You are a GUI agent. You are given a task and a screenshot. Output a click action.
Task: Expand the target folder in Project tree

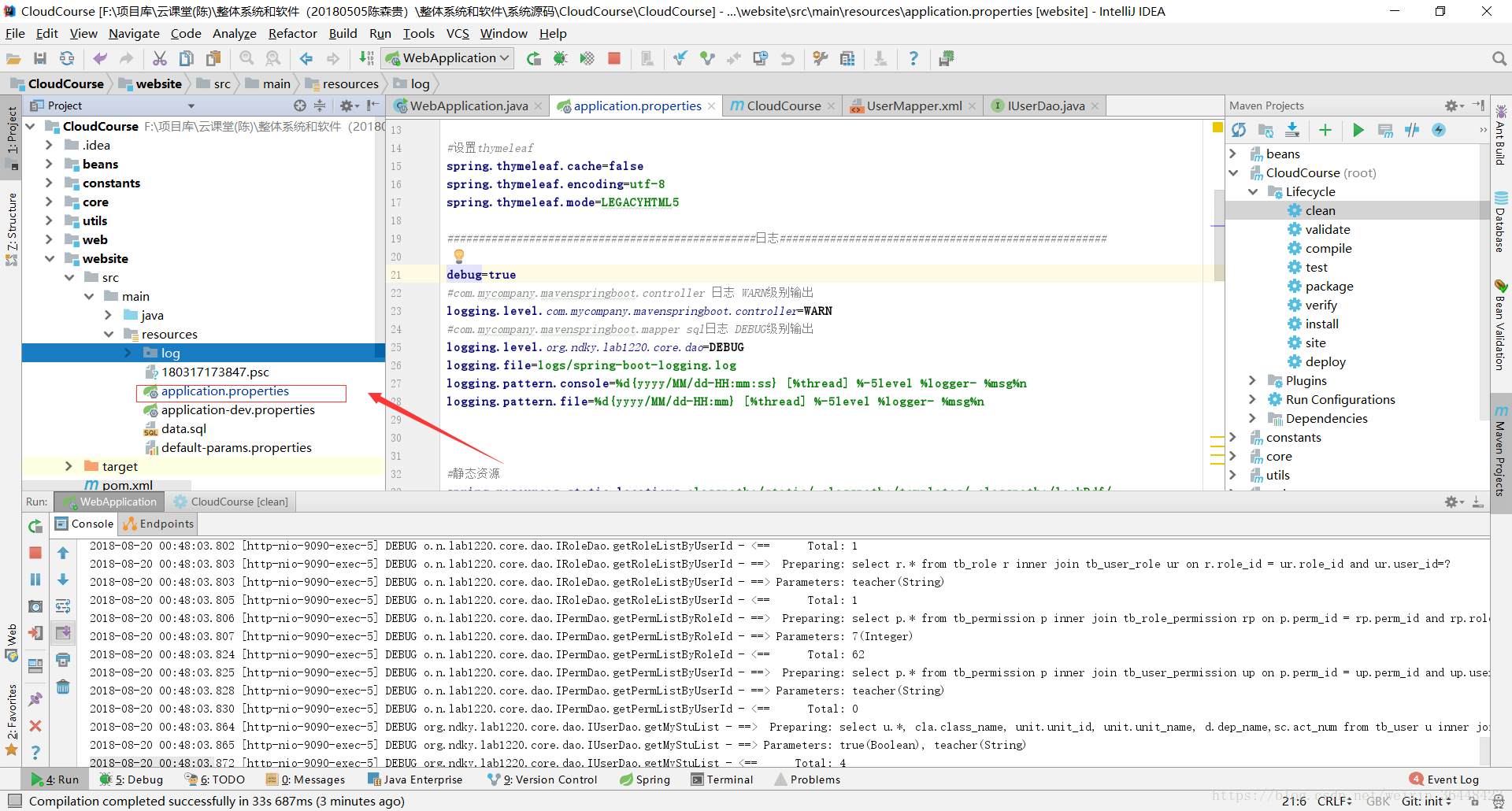(x=69, y=466)
